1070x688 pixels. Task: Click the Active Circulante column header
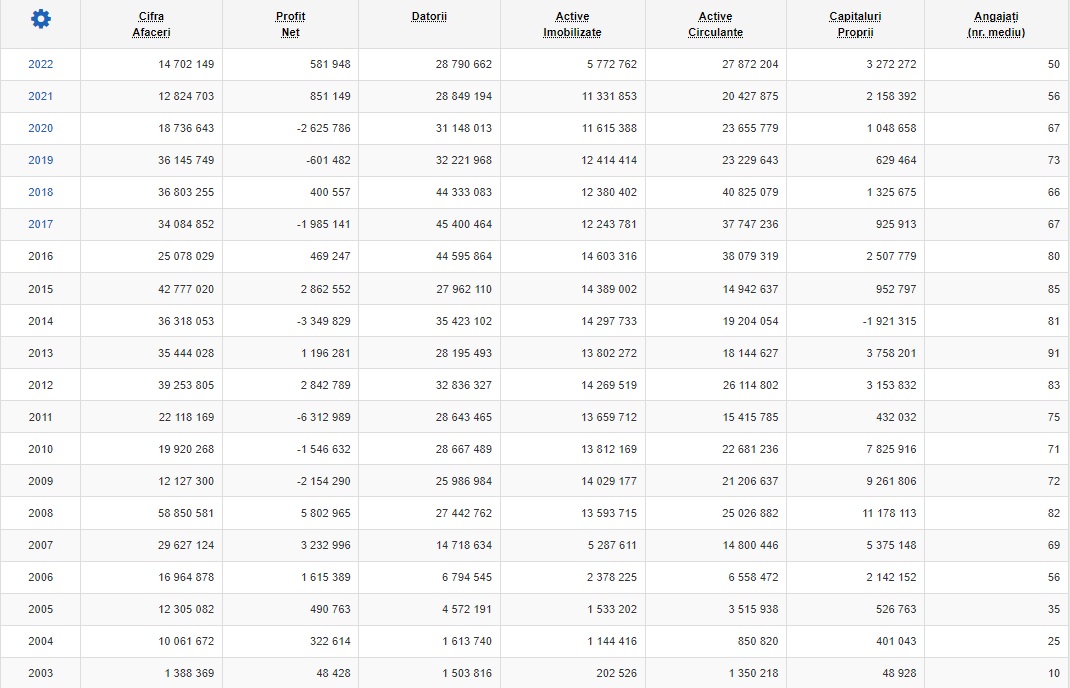click(x=715, y=24)
